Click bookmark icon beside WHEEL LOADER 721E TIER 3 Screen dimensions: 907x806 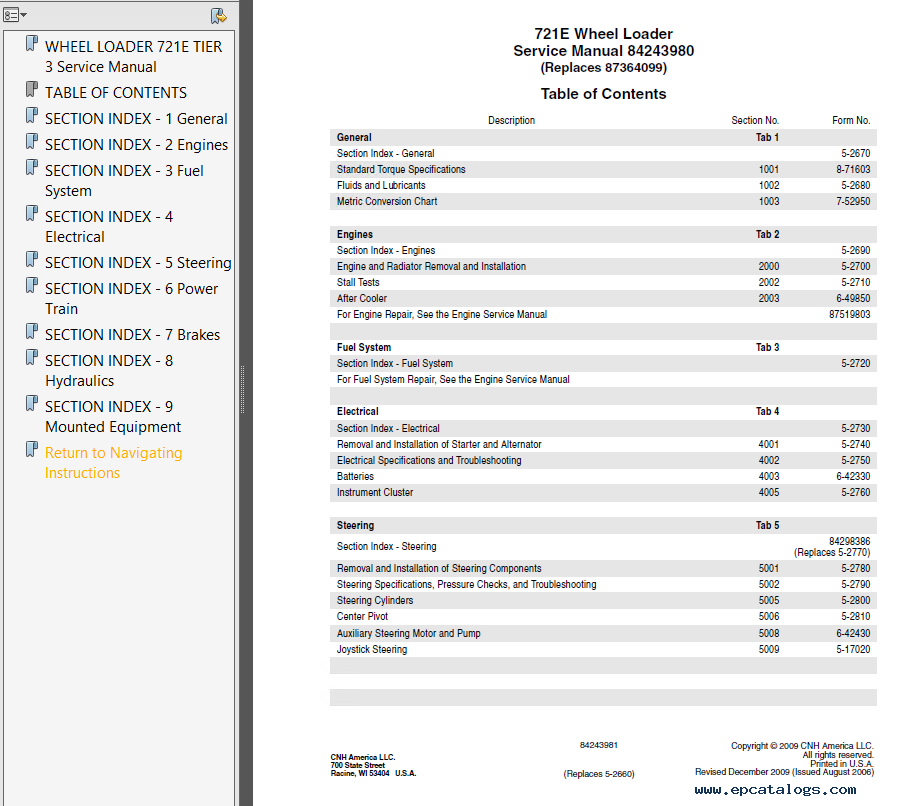(x=32, y=44)
